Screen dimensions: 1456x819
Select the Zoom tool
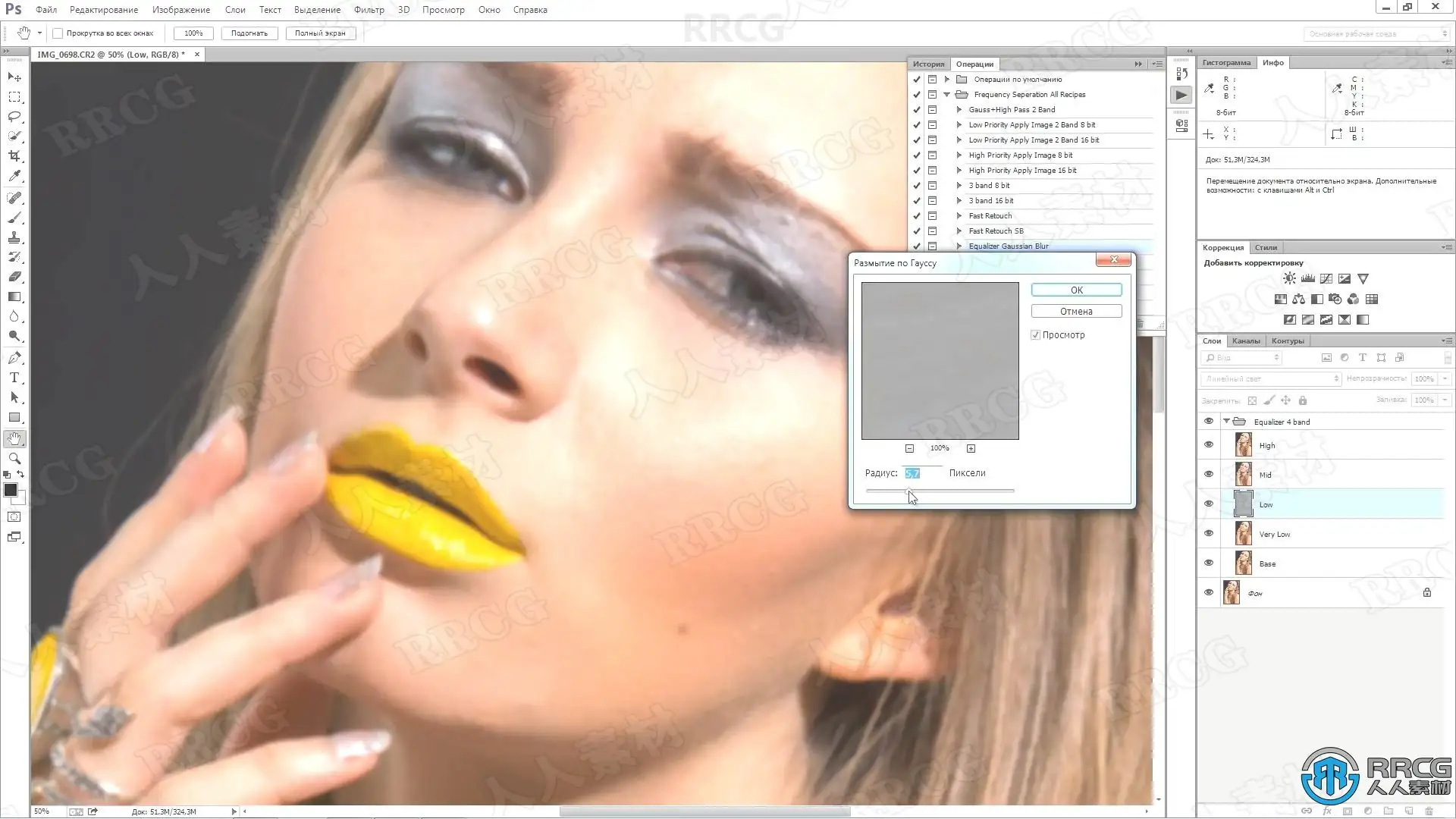click(14, 459)
